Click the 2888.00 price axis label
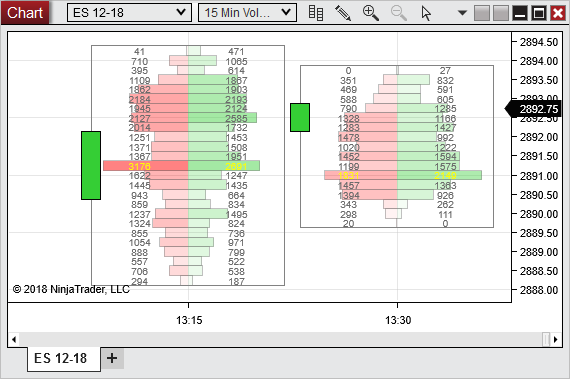The image size is (570, 379). click(x=539, y=290)
